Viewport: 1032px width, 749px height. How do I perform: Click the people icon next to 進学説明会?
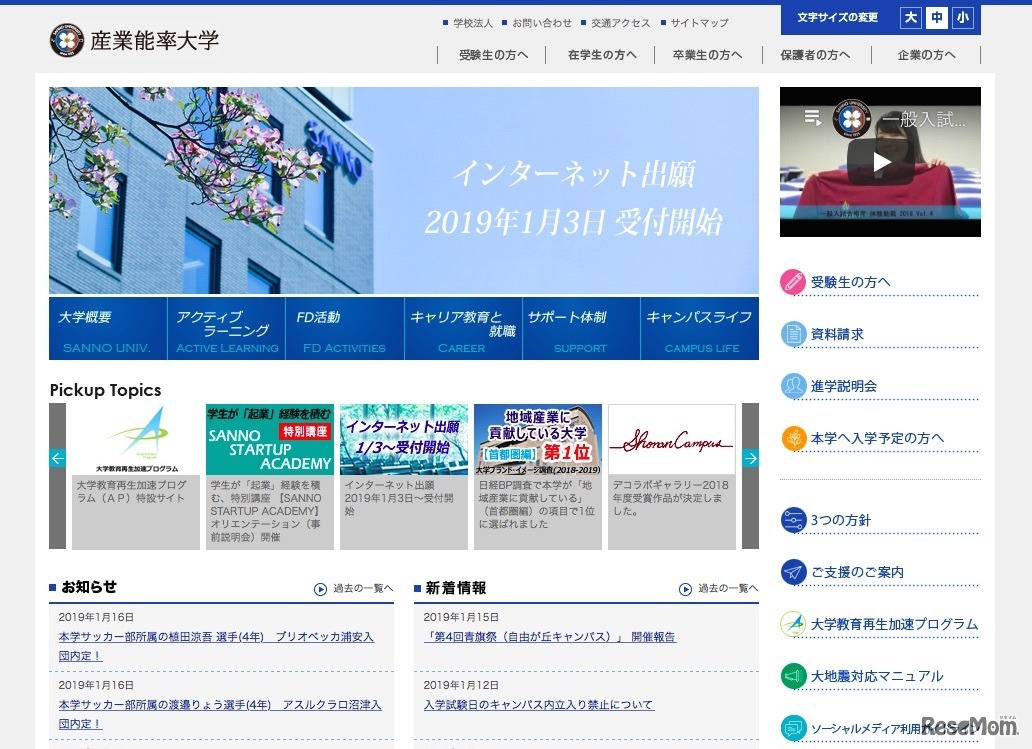tap(792, 385)
